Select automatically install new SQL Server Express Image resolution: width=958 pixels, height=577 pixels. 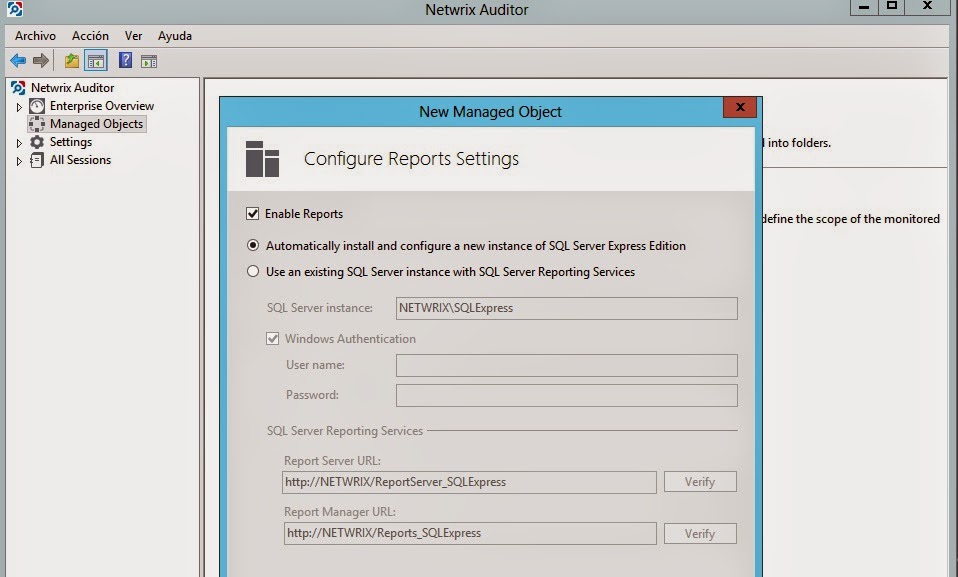pyautogui.click(x=253, y=246)
